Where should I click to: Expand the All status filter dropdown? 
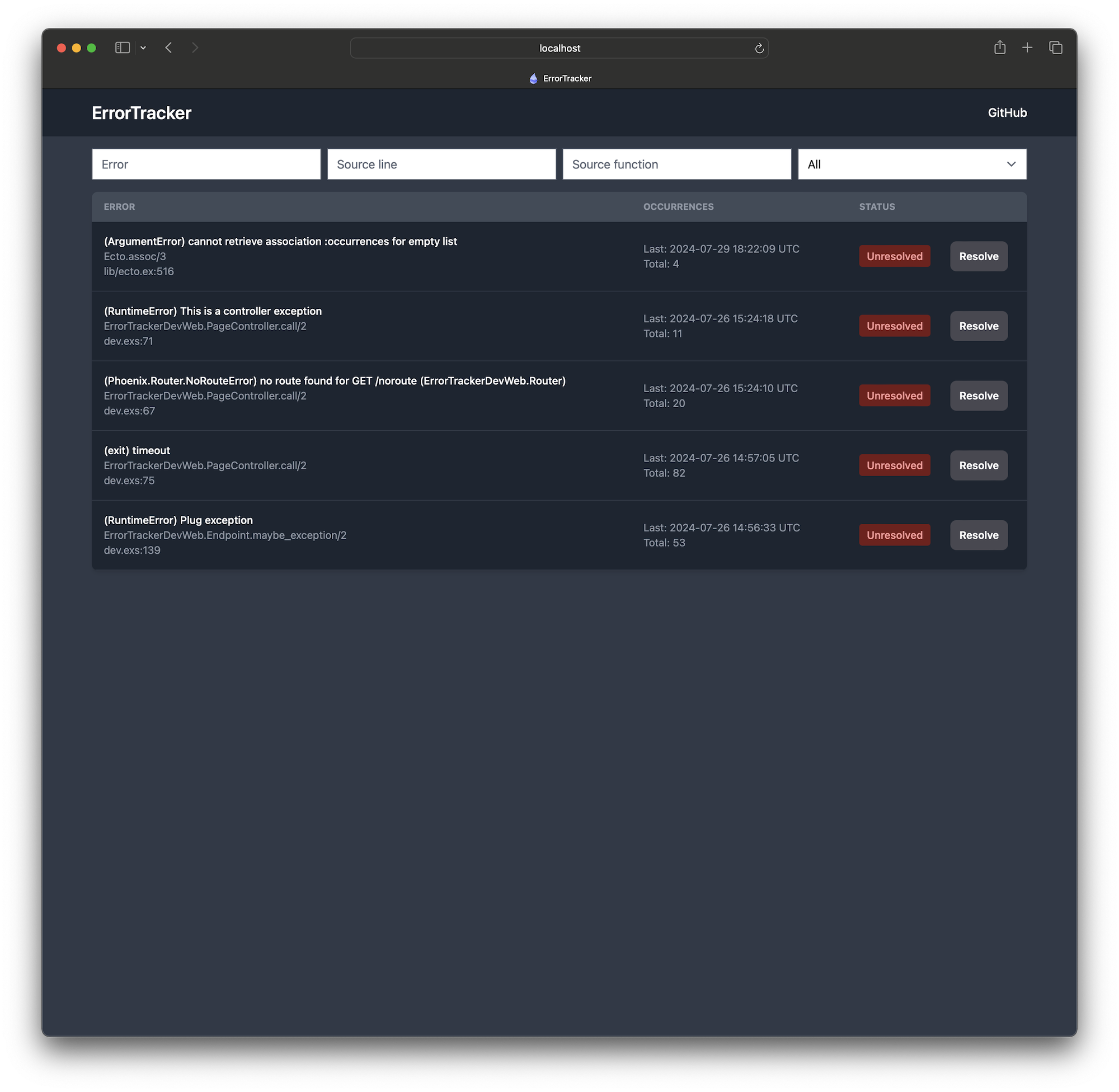click(912, 164)
